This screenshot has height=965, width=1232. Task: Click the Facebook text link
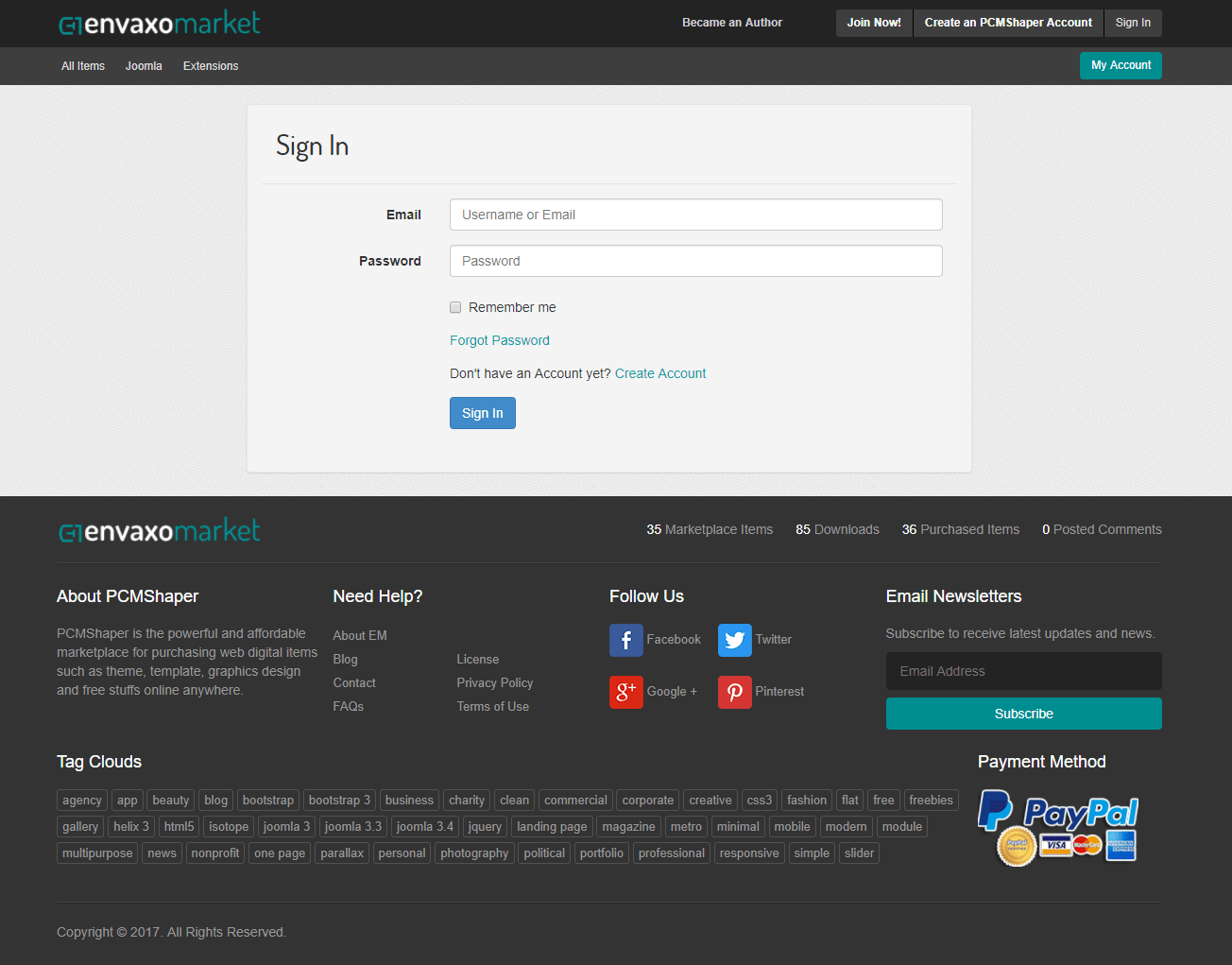point(674,639)
